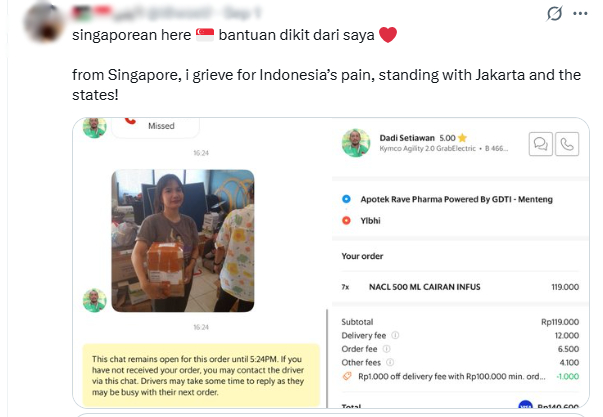The height and width of the screenshot is (417, 603).
Task: Open the three-dot more options menu
Action: (x=580, y=13)
